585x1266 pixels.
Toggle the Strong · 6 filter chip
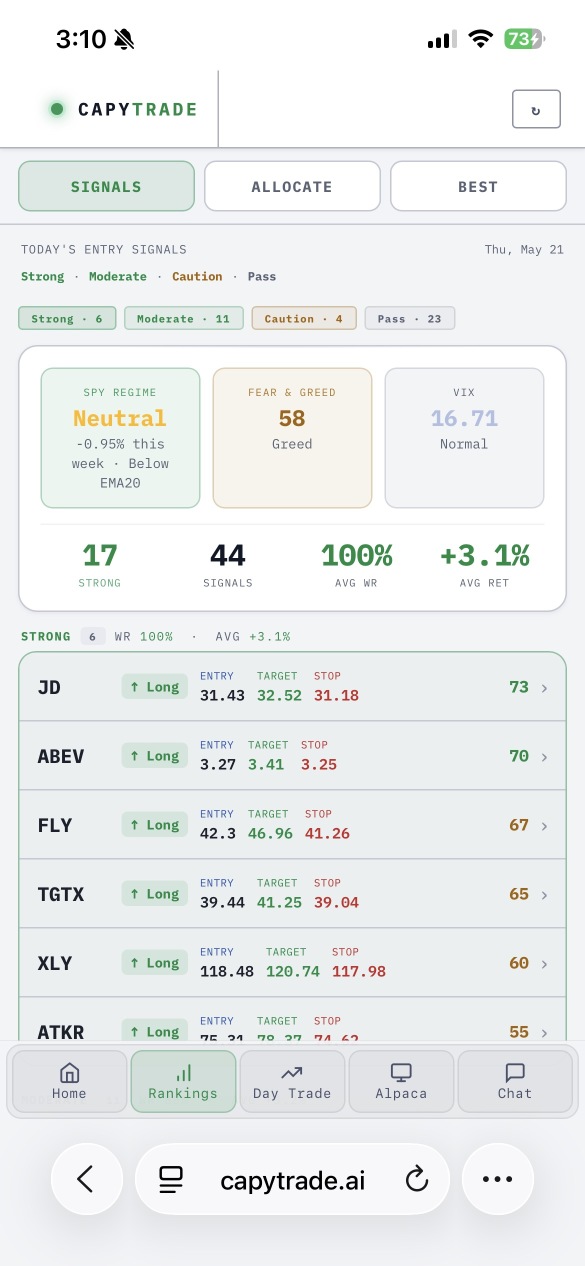(67, 319)
